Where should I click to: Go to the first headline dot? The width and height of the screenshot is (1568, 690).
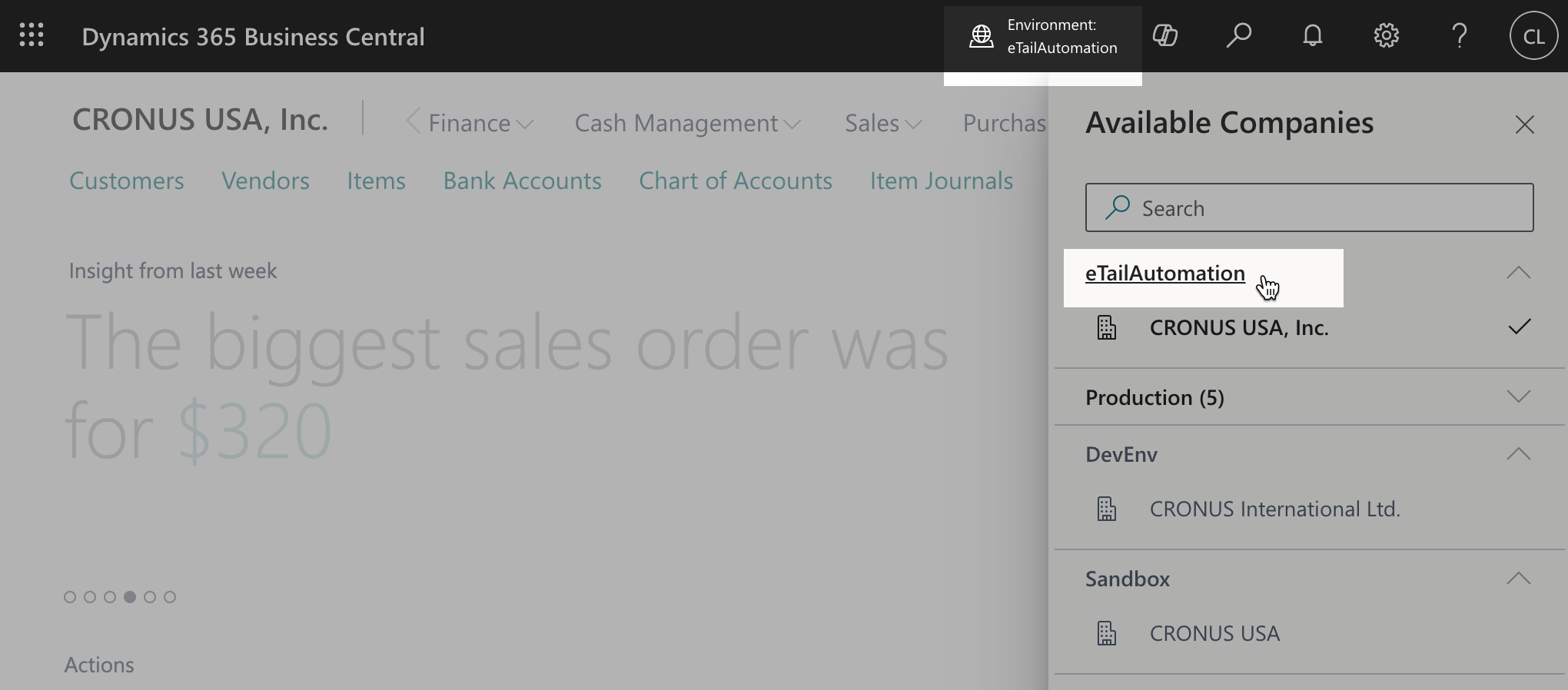(x=70, y=597)
